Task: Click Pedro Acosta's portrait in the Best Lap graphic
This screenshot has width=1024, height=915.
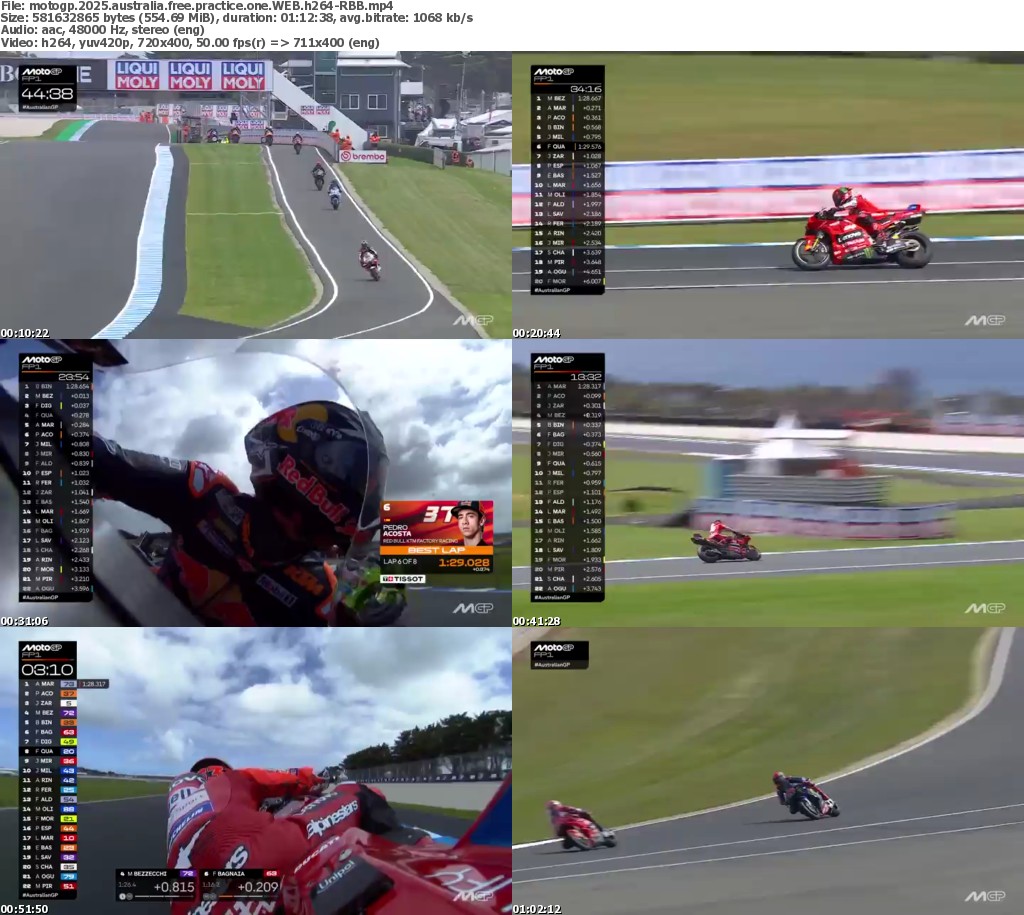Action: click(466, 522)
